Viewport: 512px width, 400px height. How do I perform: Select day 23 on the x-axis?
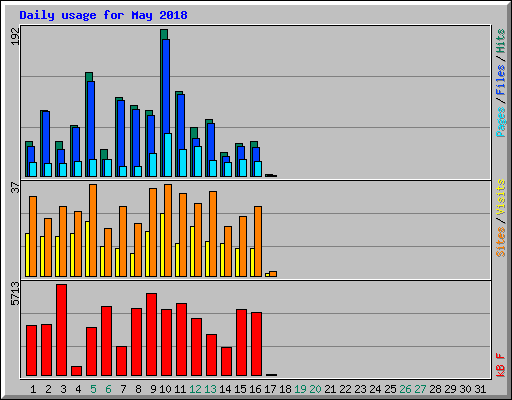(360, 389)
